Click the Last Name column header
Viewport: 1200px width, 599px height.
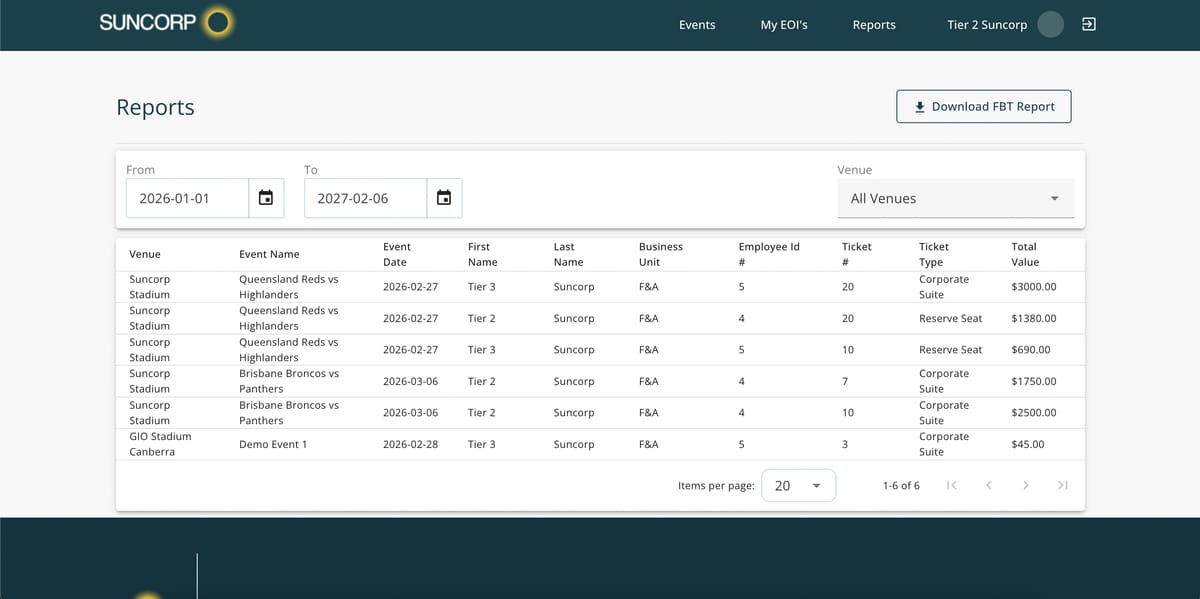click(569, 254)
